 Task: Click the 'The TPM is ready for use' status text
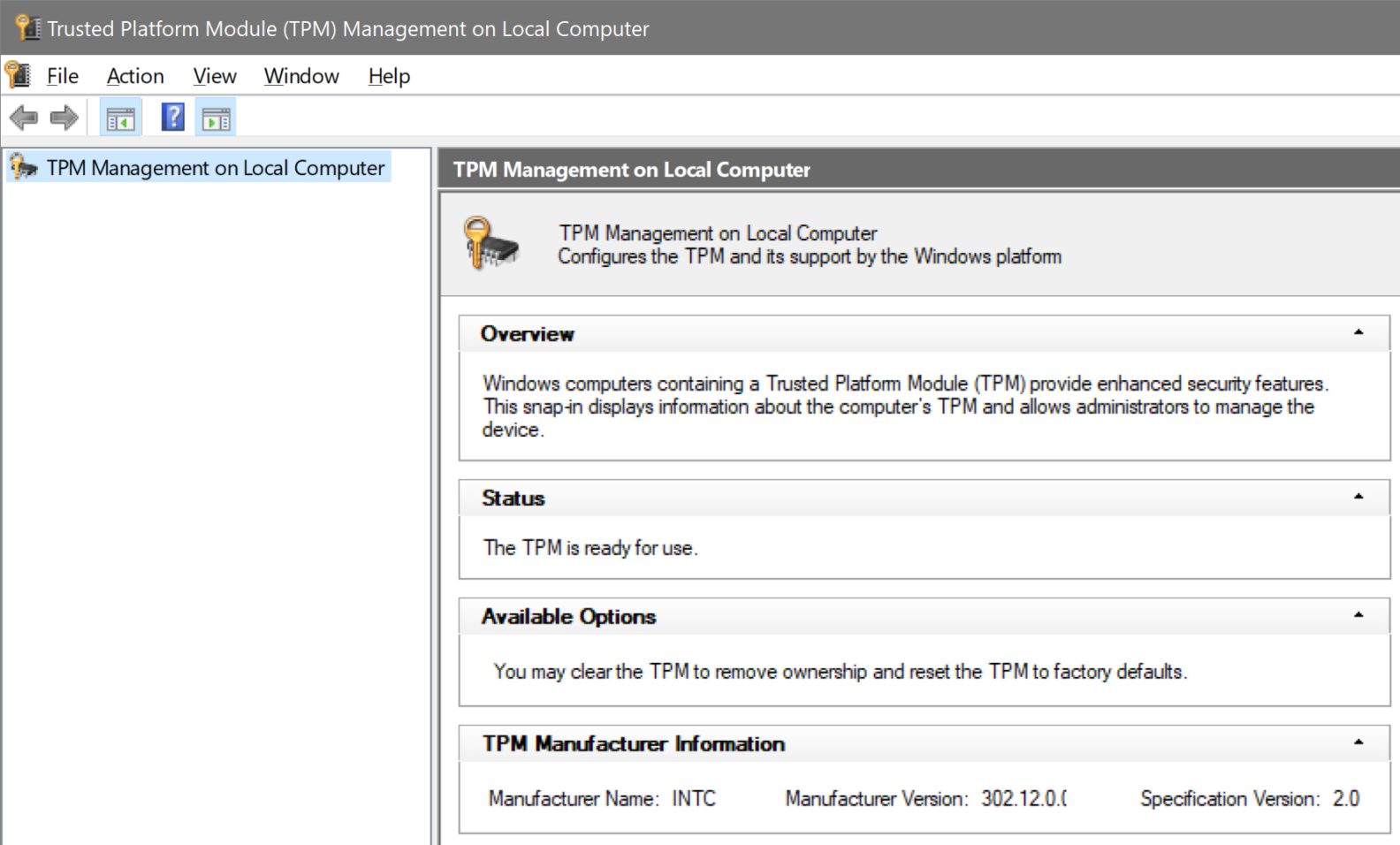click(x=590, y=548)
